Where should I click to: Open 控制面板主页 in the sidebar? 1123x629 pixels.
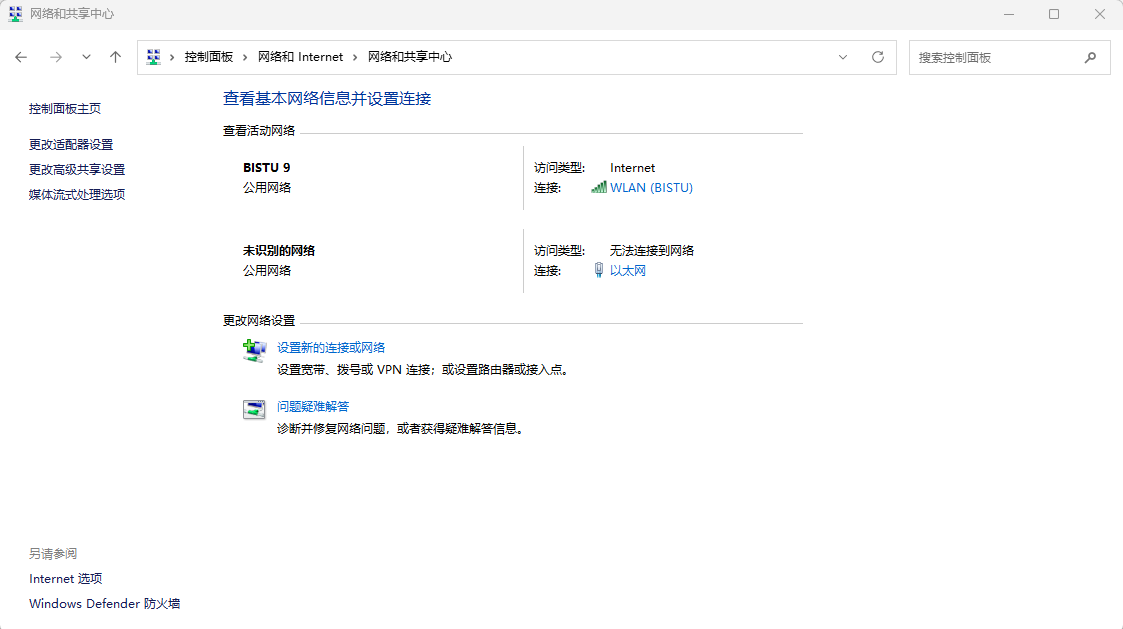tap(64, 108)
